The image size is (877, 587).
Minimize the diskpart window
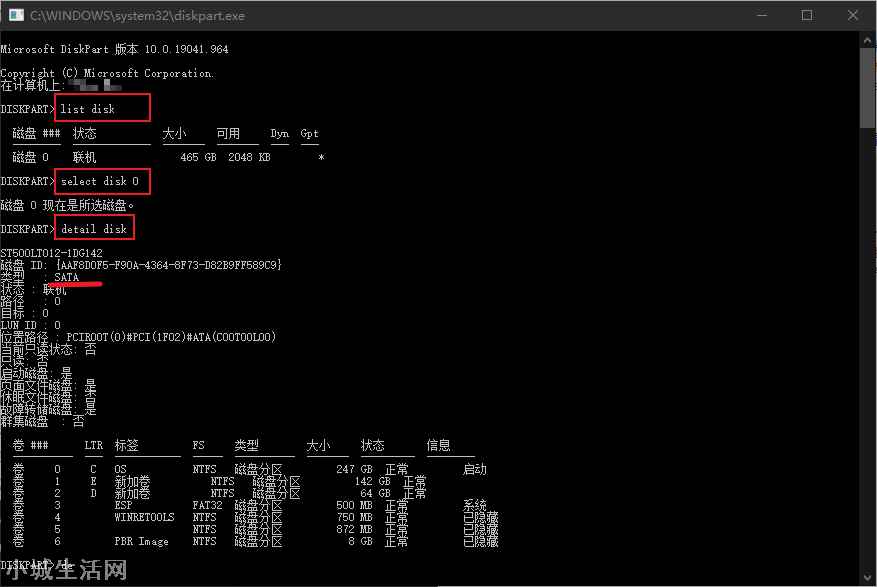pos(762,15)
